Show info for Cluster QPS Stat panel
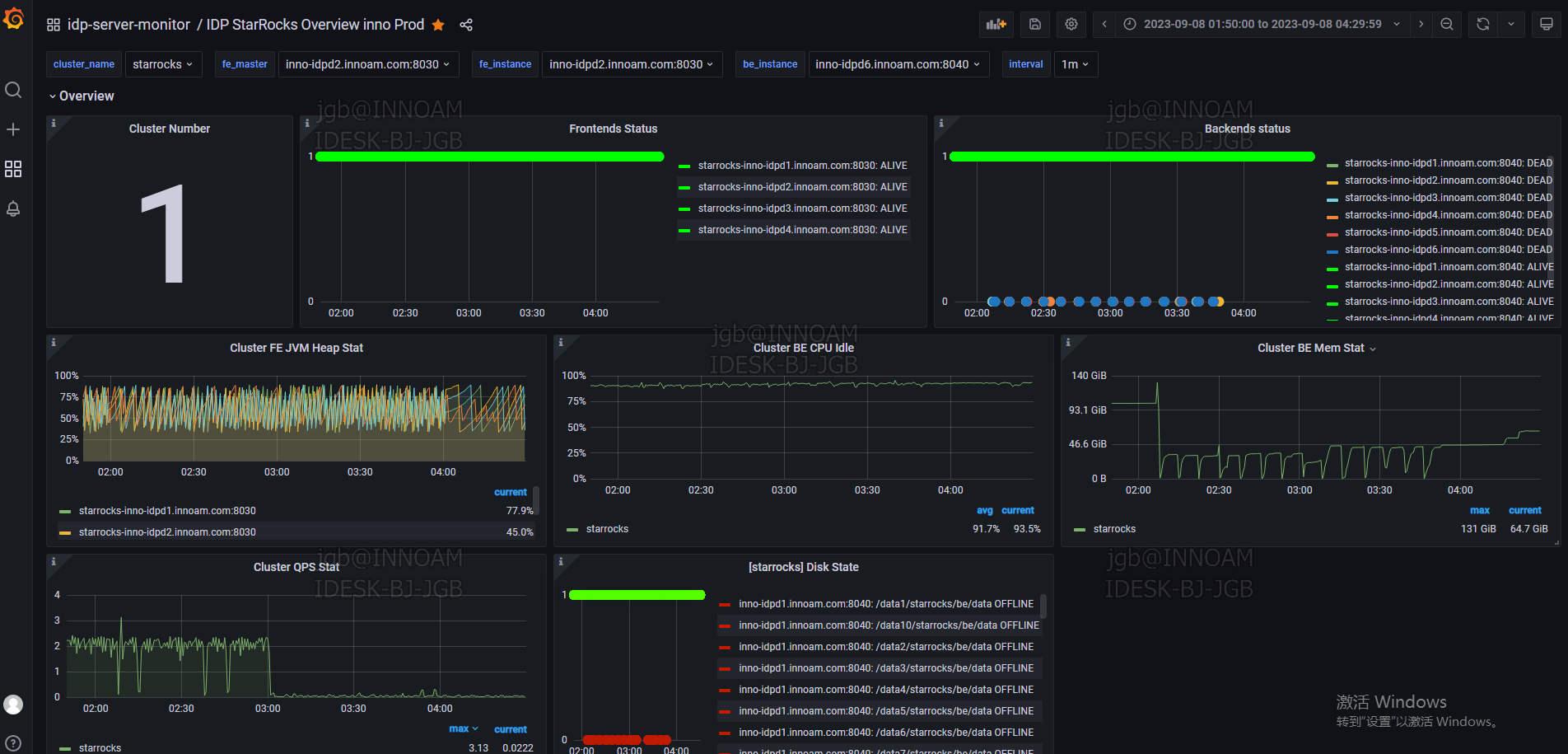Image resolution: width=1568 pixels, height=754 pixels. point(54,561)
